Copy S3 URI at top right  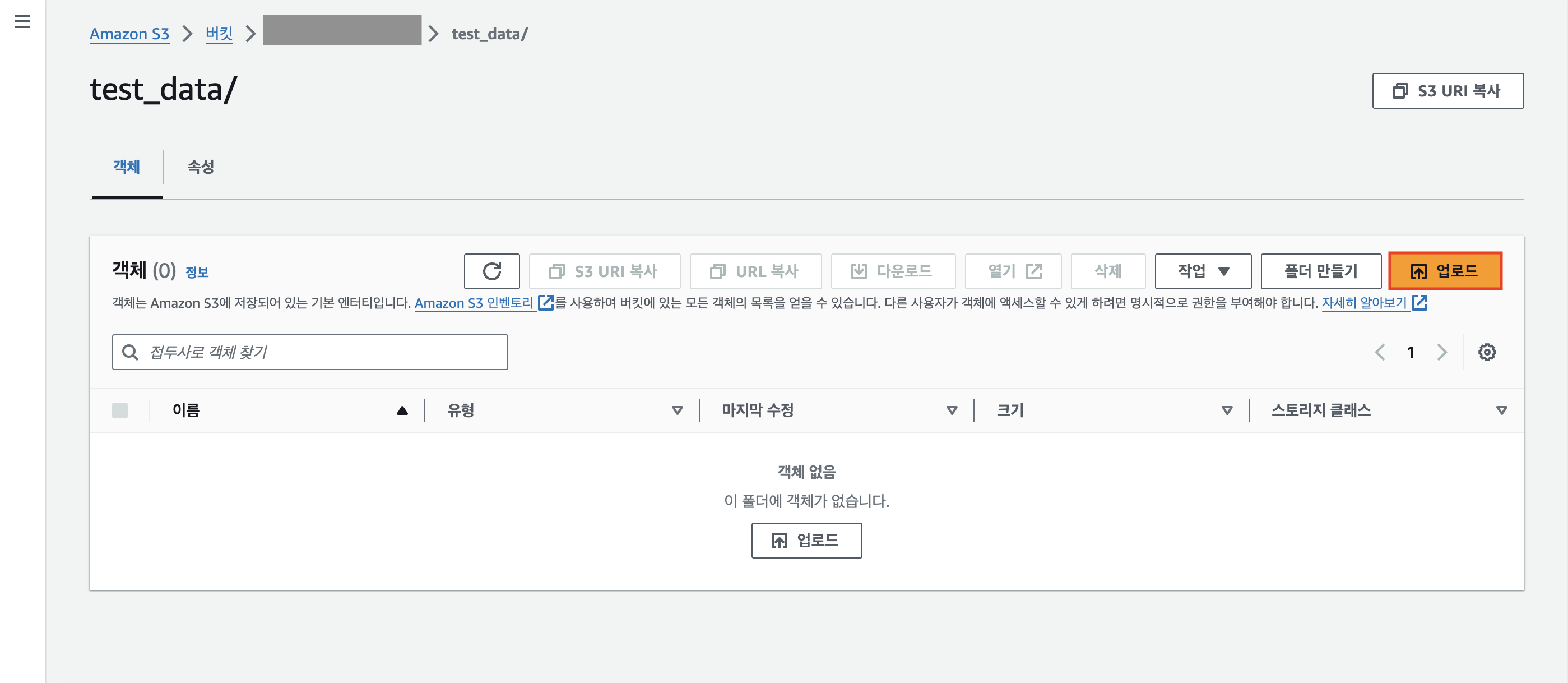coord(1447,91)
